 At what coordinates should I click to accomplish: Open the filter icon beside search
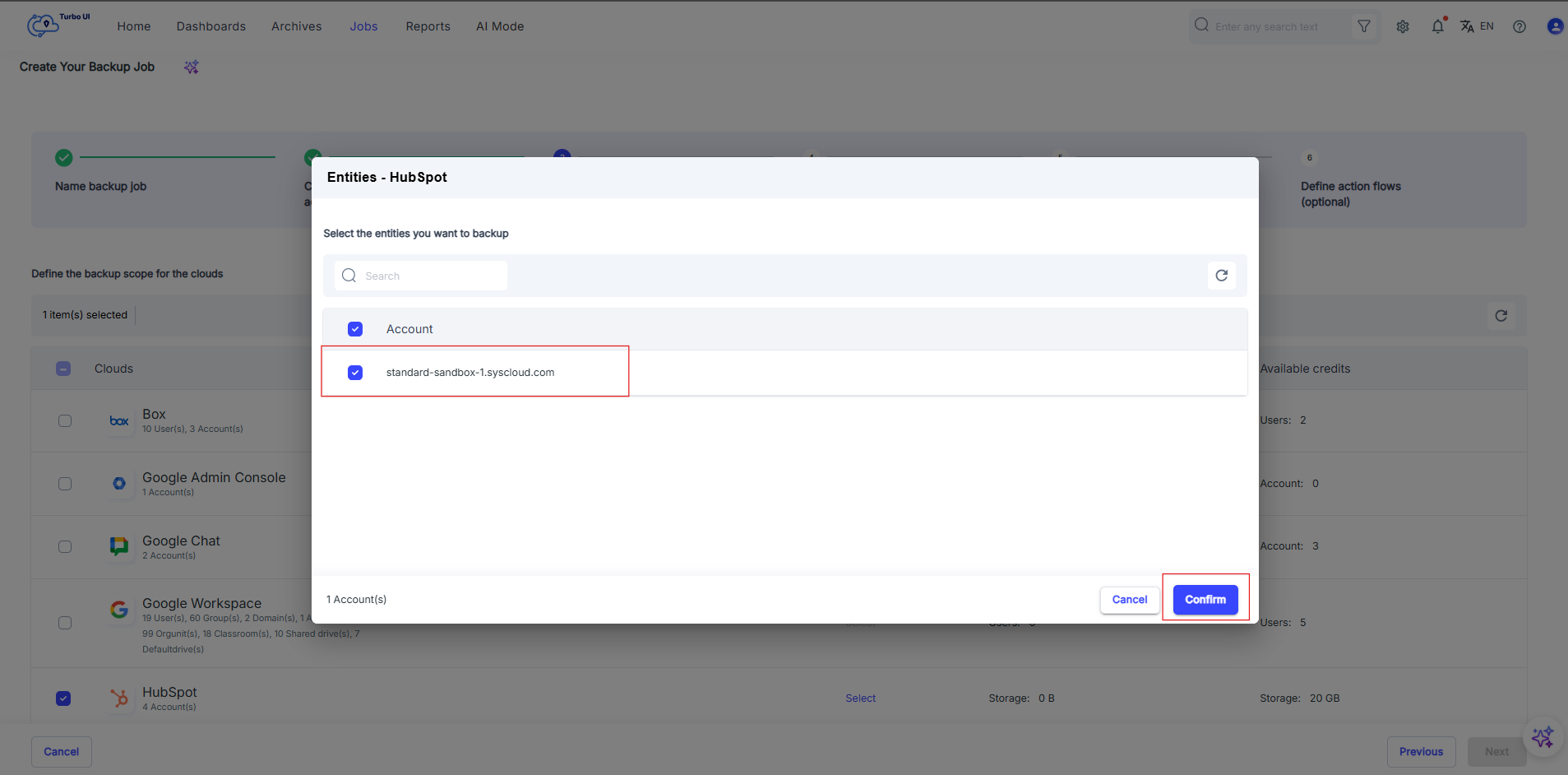[x=1364, y=26]
